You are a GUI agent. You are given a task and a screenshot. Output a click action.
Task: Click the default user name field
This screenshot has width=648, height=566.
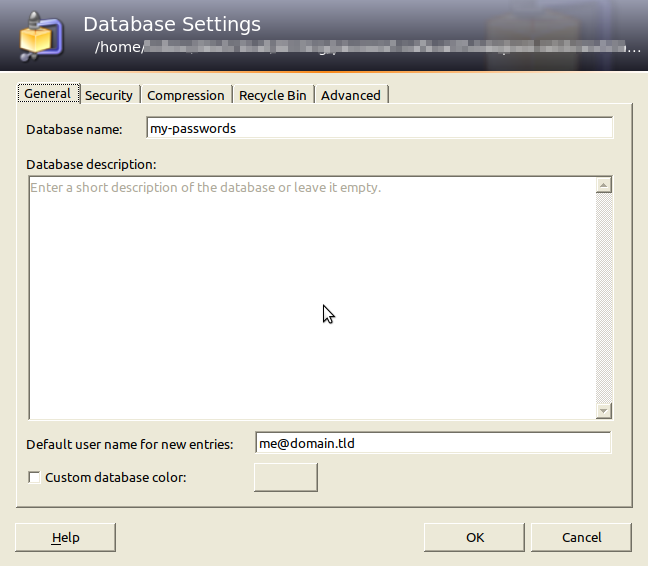(x=432, y=443)
